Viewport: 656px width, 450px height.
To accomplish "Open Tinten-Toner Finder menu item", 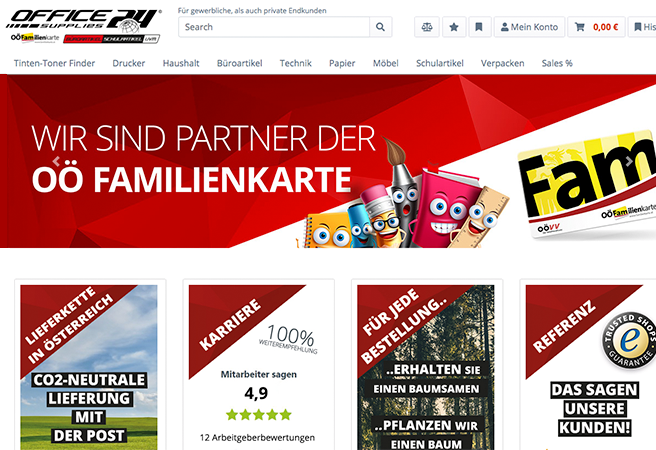I will [x=54, y=63].
